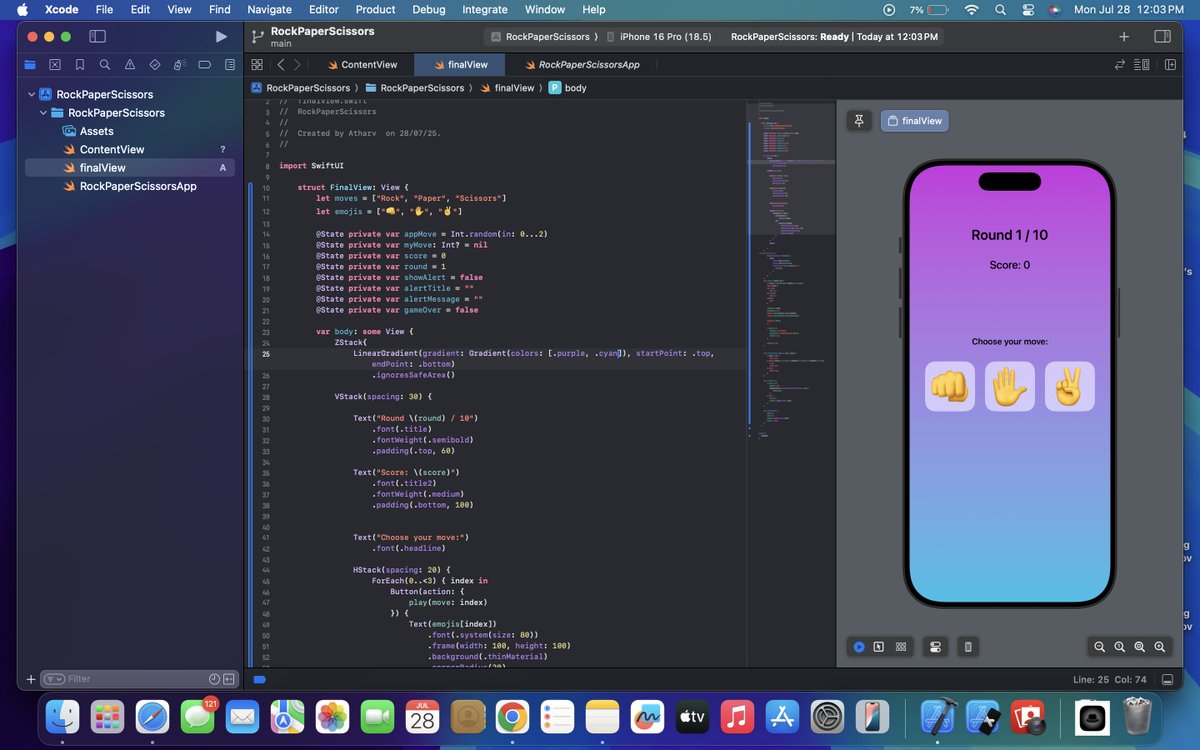Add a new file with plus button
Viewport: 1200px width, 750px height.
[x=31, y=679]
